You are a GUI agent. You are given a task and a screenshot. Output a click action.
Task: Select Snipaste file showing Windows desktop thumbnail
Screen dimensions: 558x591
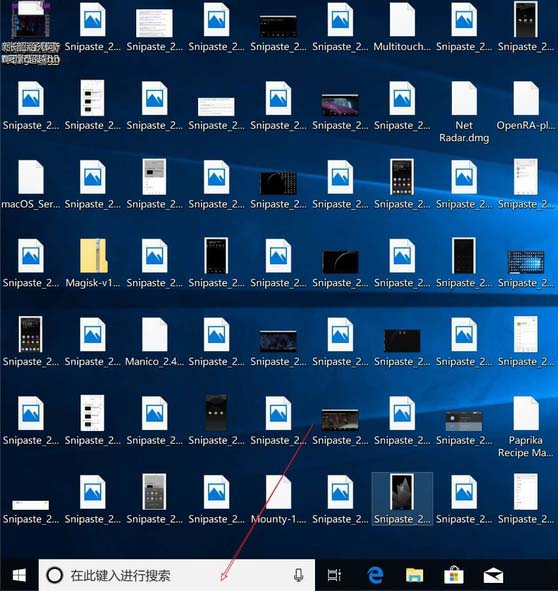click(526, 270)
